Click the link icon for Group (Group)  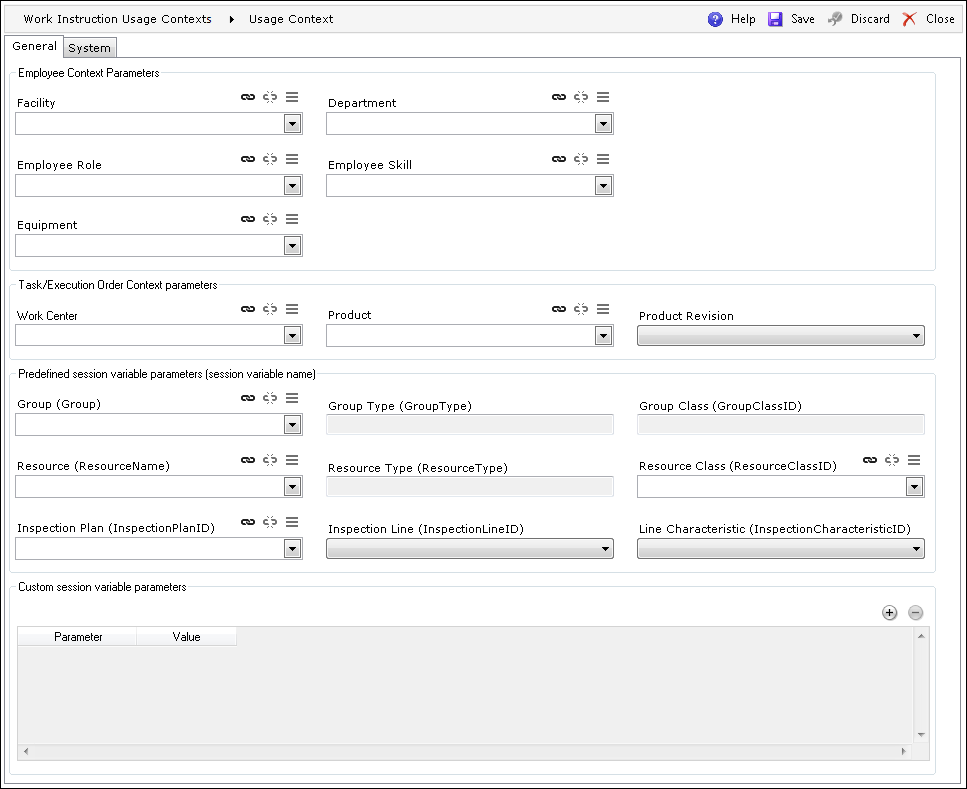tap(248, 398)
